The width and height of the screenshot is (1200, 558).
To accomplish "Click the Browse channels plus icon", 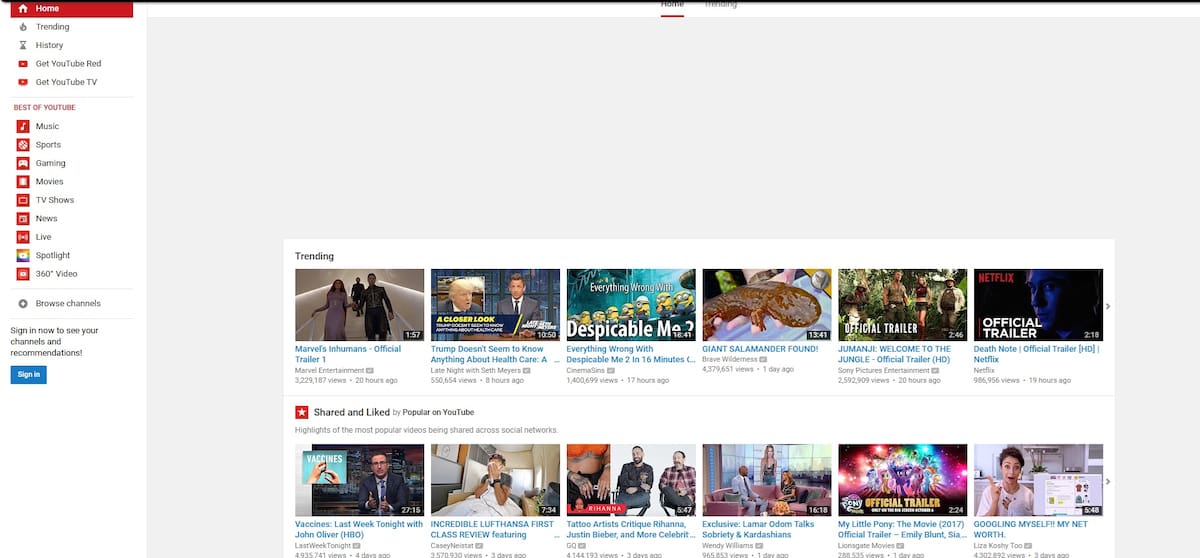I will click(23, 303).
